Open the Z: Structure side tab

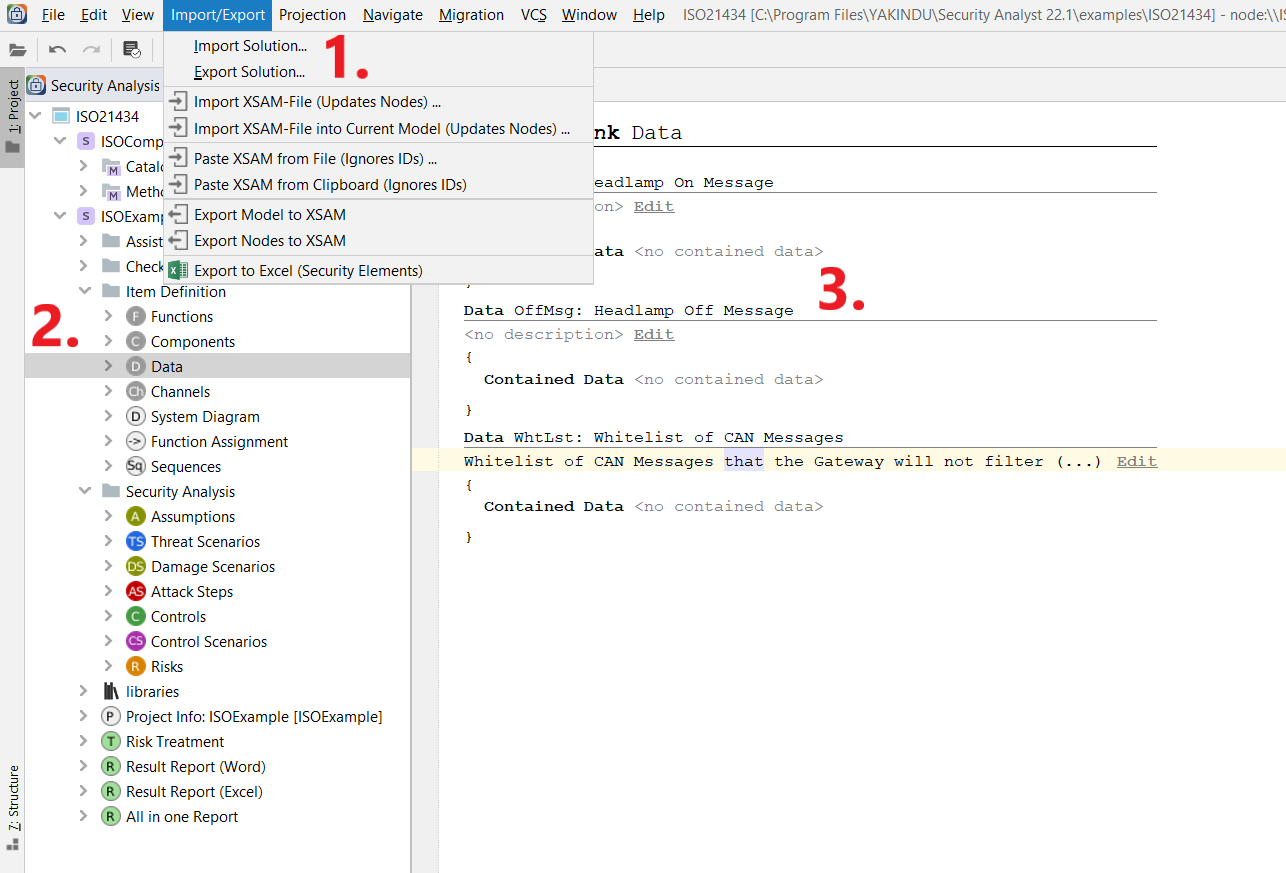pos(13,808)
